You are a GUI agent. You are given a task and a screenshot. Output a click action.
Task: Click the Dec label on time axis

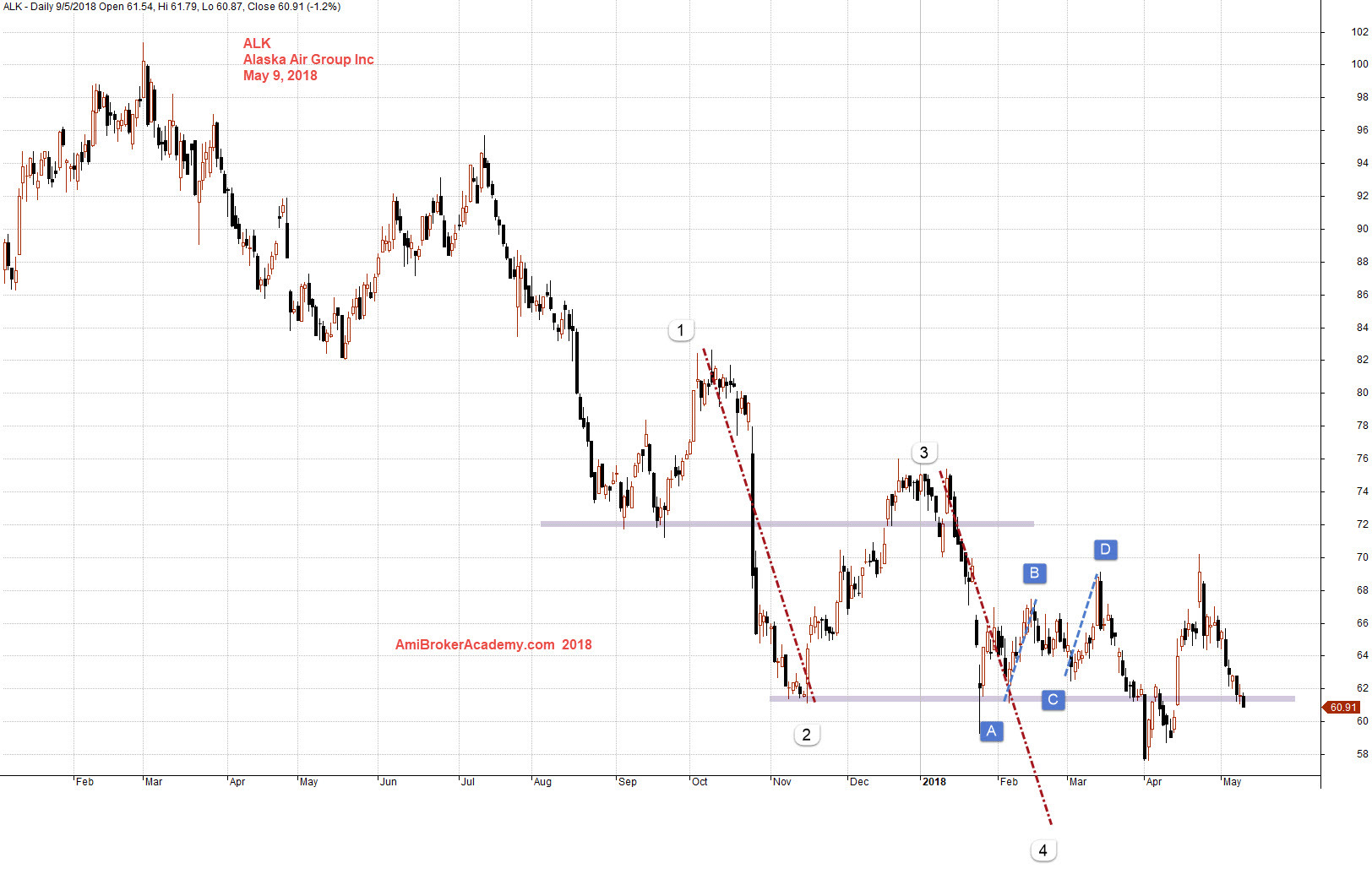(x=859, y=782)
